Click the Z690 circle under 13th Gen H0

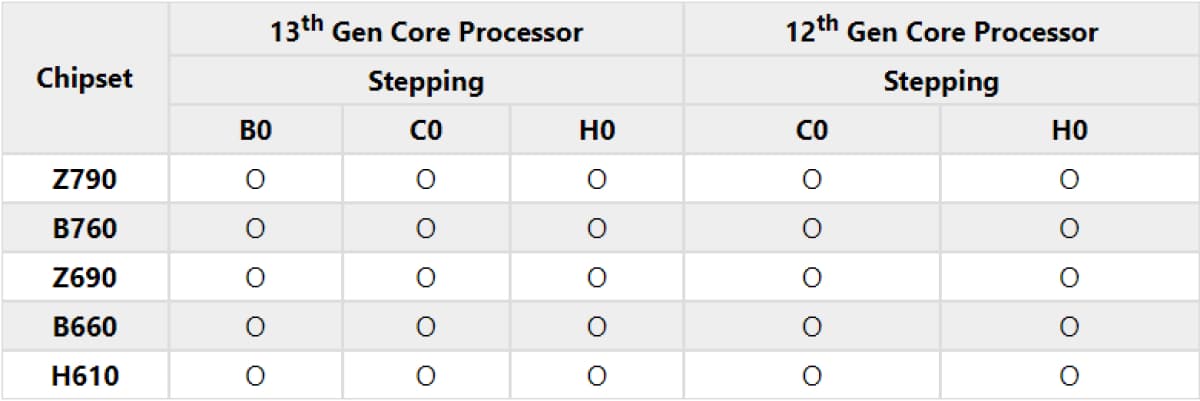coord(597,278)
